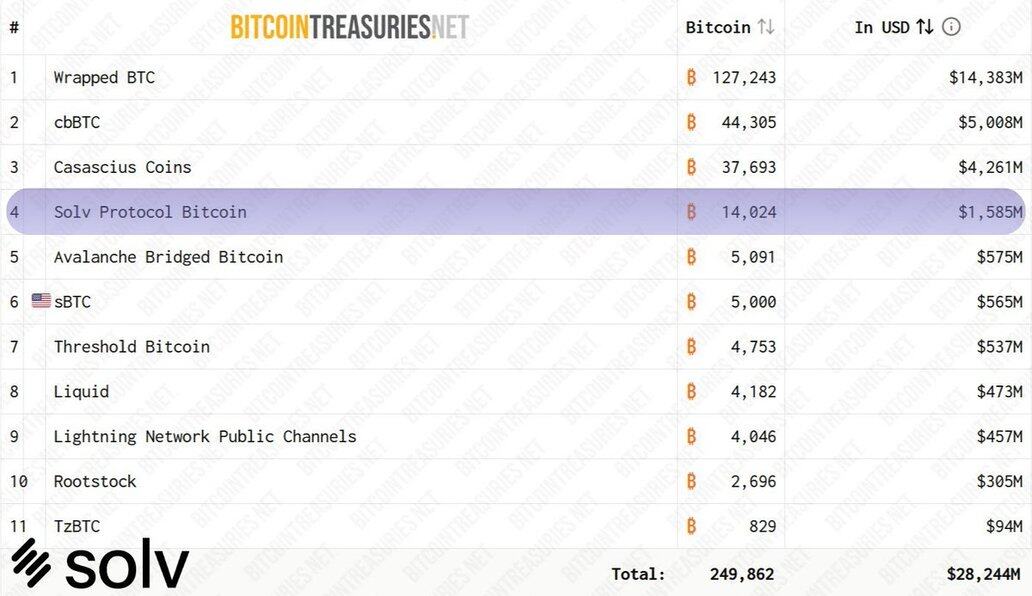
Task: Click the Solv logo icon
Action: coord(31,562)
